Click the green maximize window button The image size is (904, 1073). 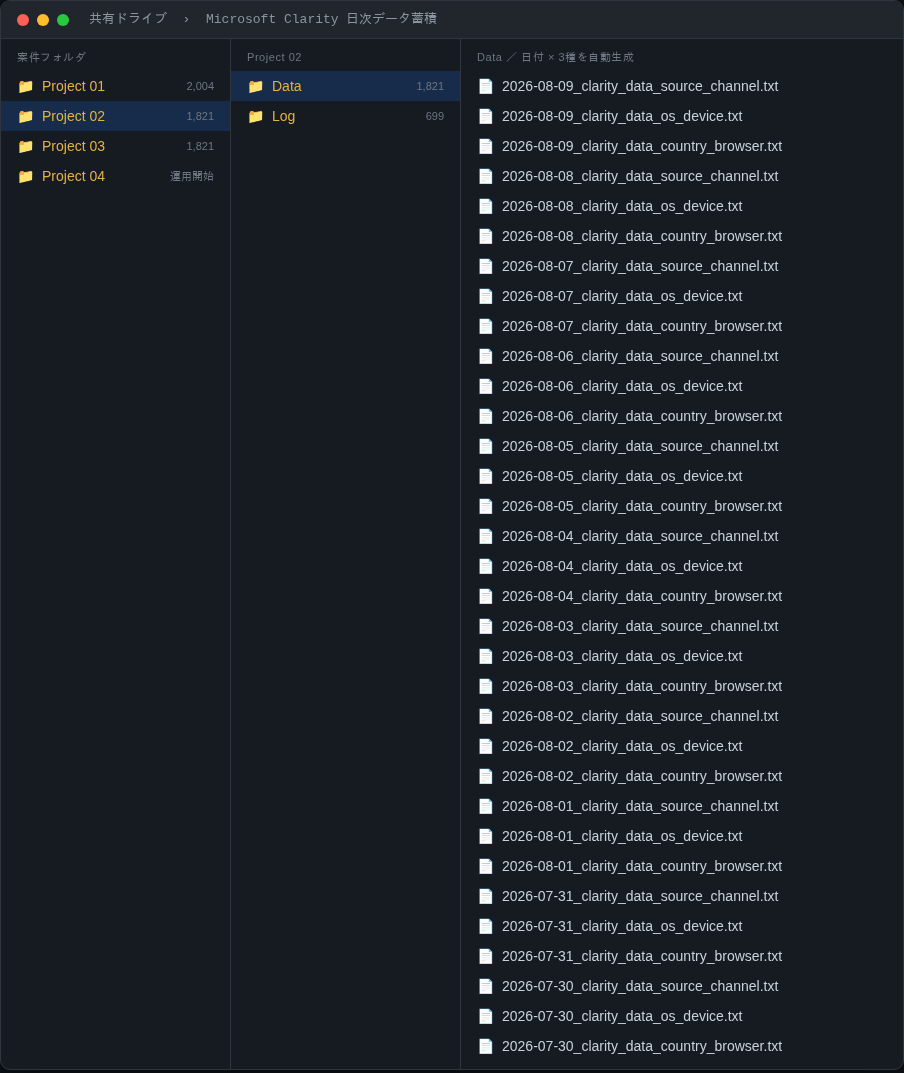click(x=63, y=20)
